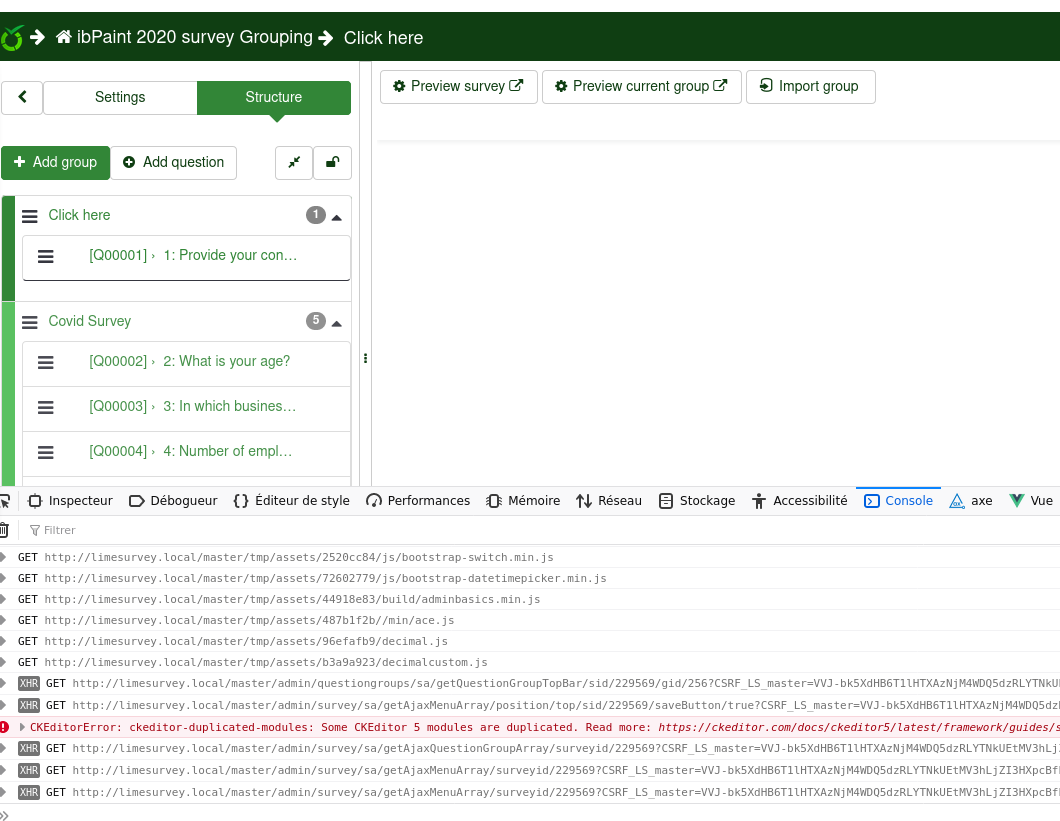
Task: Click the sidebar resize handle dots
Action: click(365, 358)
